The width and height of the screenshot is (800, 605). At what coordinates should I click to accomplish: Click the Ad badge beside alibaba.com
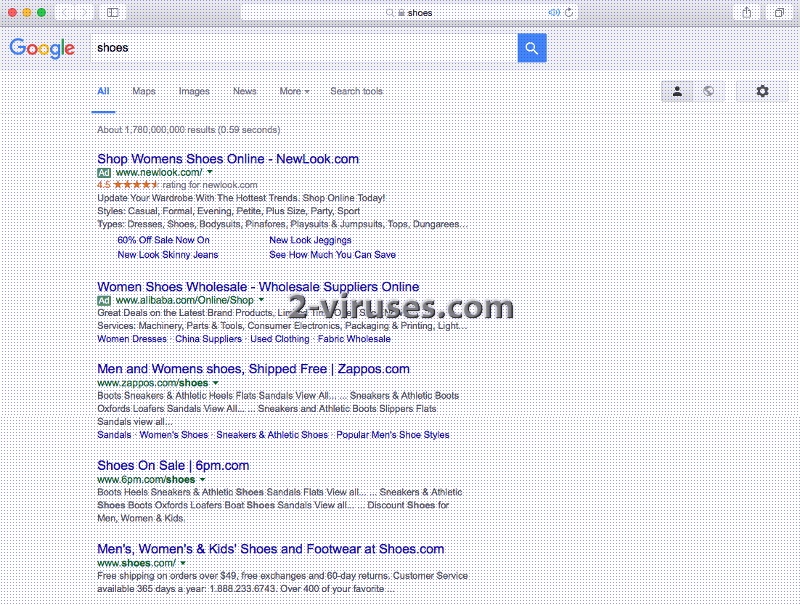click(104, 300)
